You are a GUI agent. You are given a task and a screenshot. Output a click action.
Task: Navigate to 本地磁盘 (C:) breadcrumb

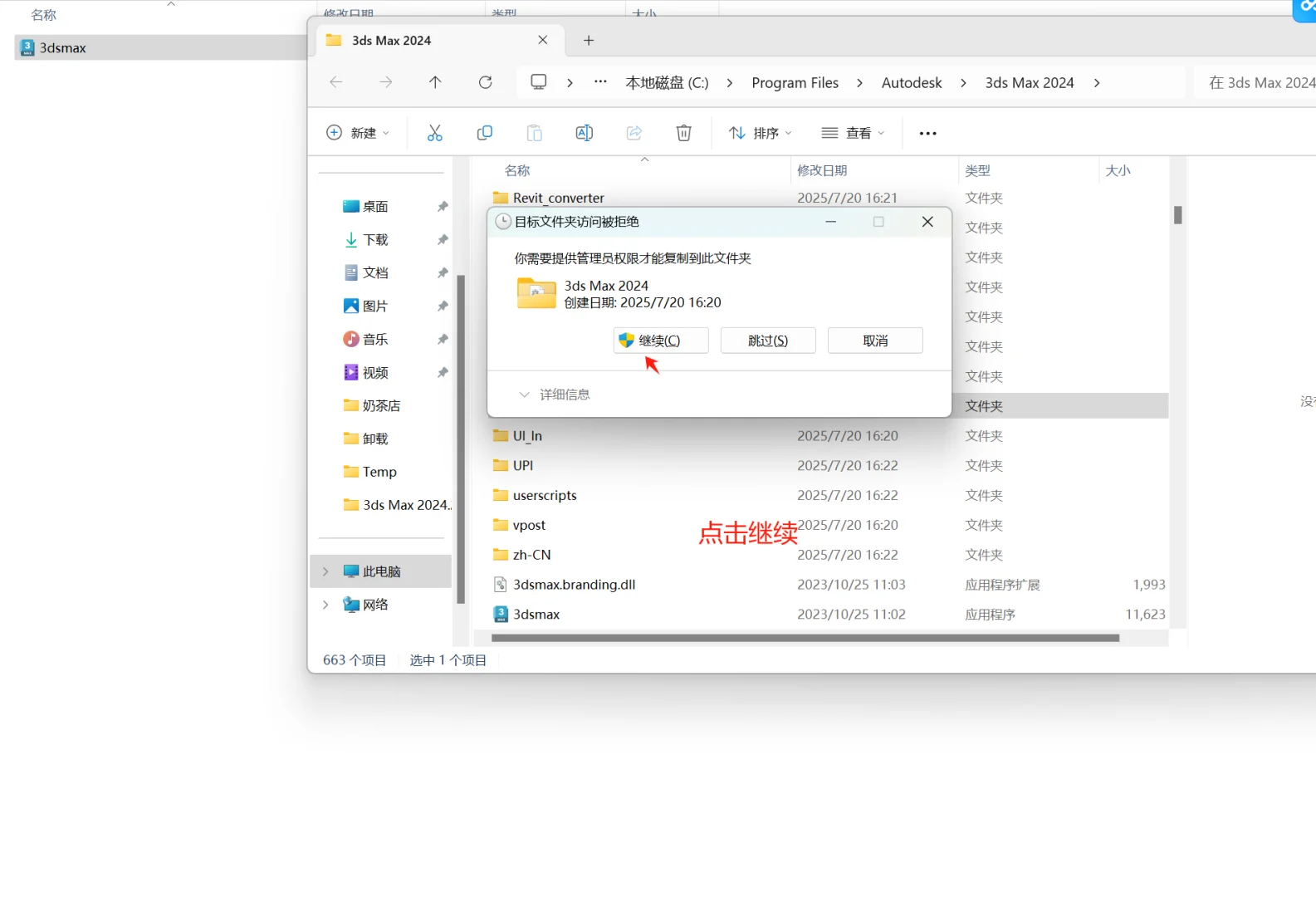pos(667,82)
